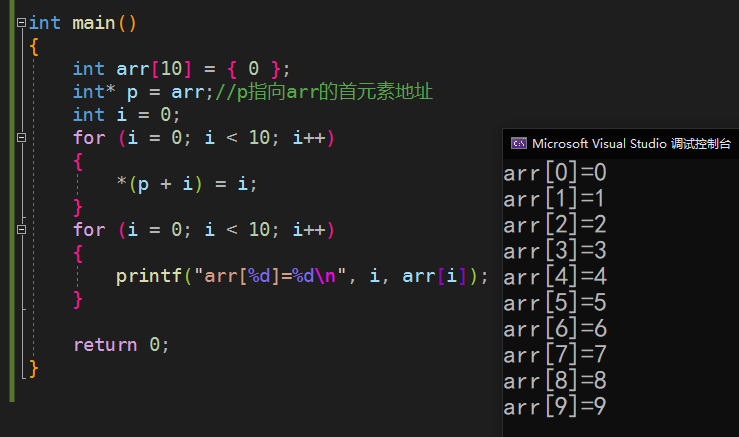This screenshot has height=437, width=739.
Task: Click the 'return 0;' line
Action: coord(121,345)
